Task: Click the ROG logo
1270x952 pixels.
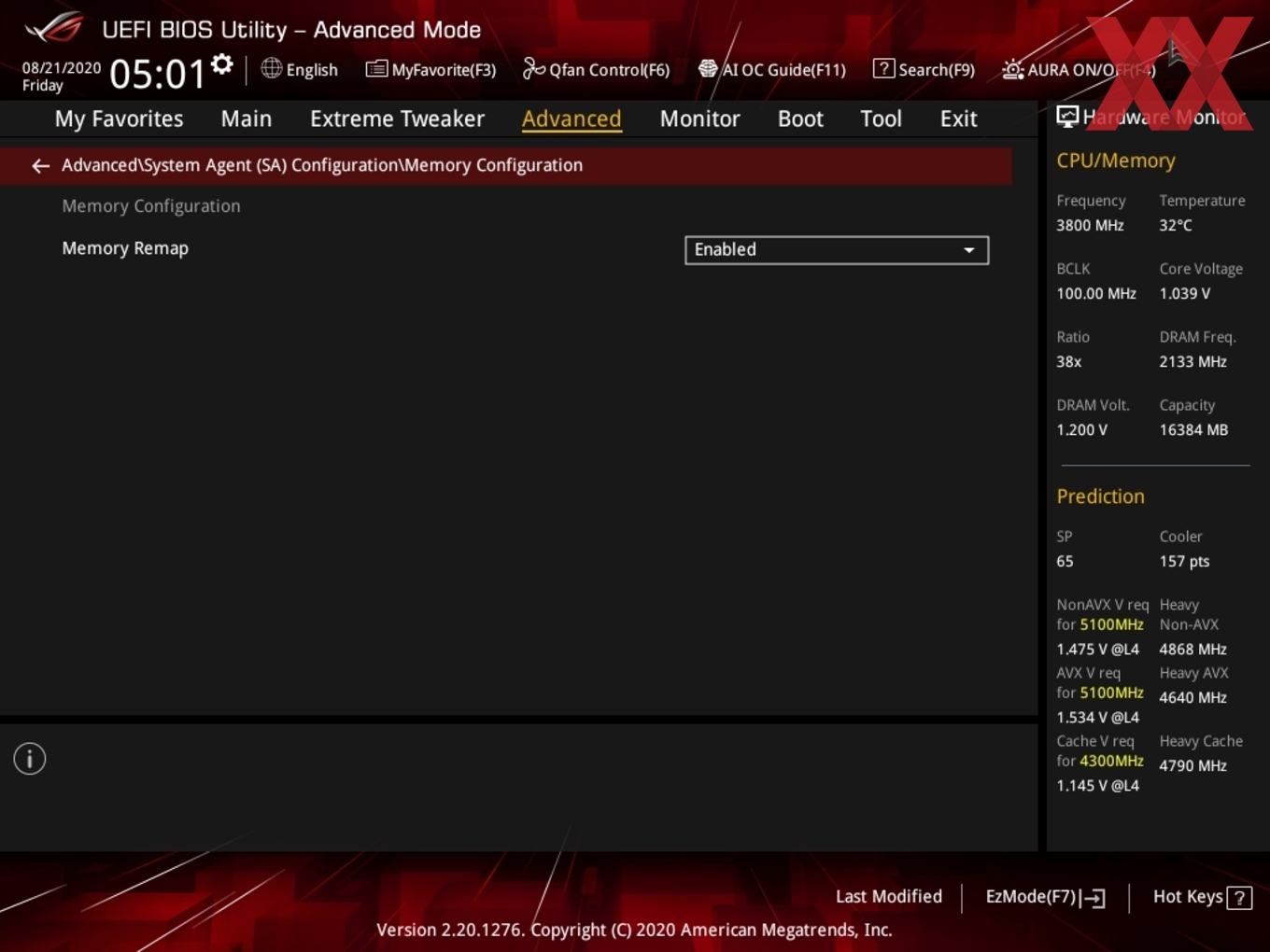Action: click(x=53, y=28)
